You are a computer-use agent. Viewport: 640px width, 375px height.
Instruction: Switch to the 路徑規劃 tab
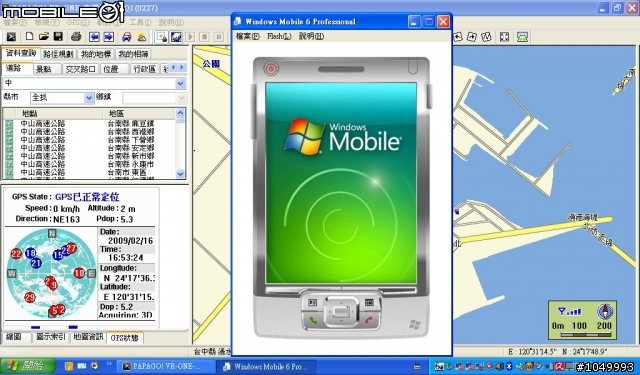click(x=58, y=54)
